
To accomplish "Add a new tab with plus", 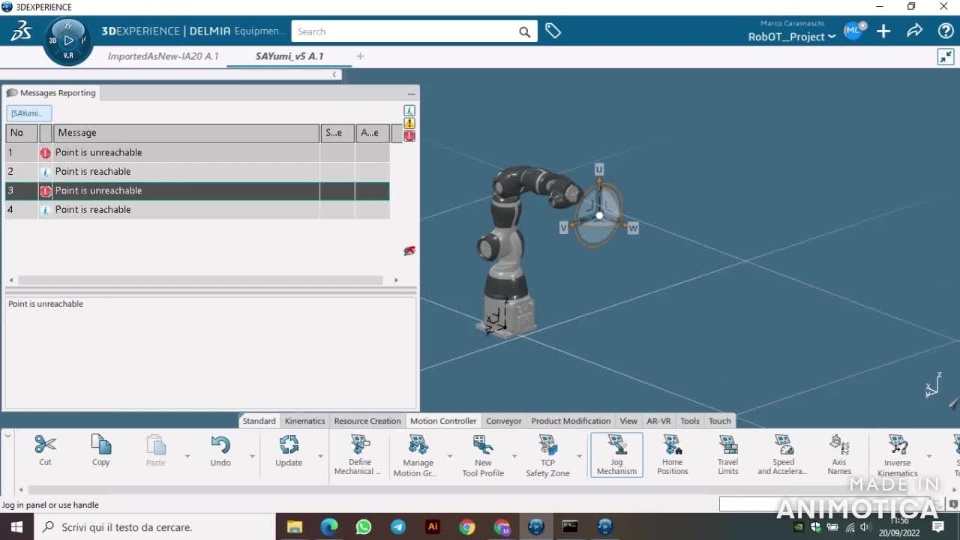I will coord(360,56).
